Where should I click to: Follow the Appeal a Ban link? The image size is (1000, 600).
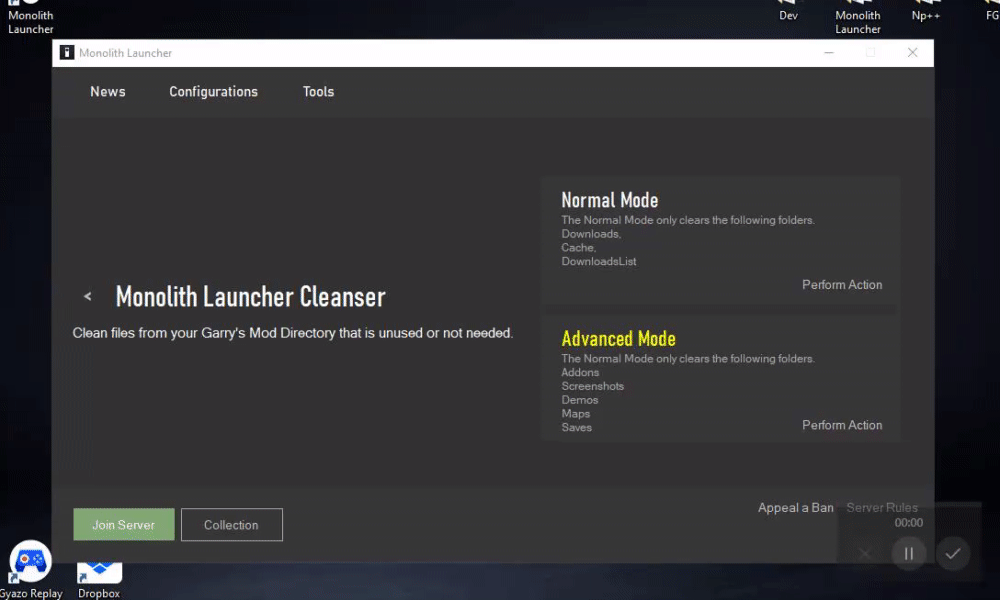tap(795, 508)
